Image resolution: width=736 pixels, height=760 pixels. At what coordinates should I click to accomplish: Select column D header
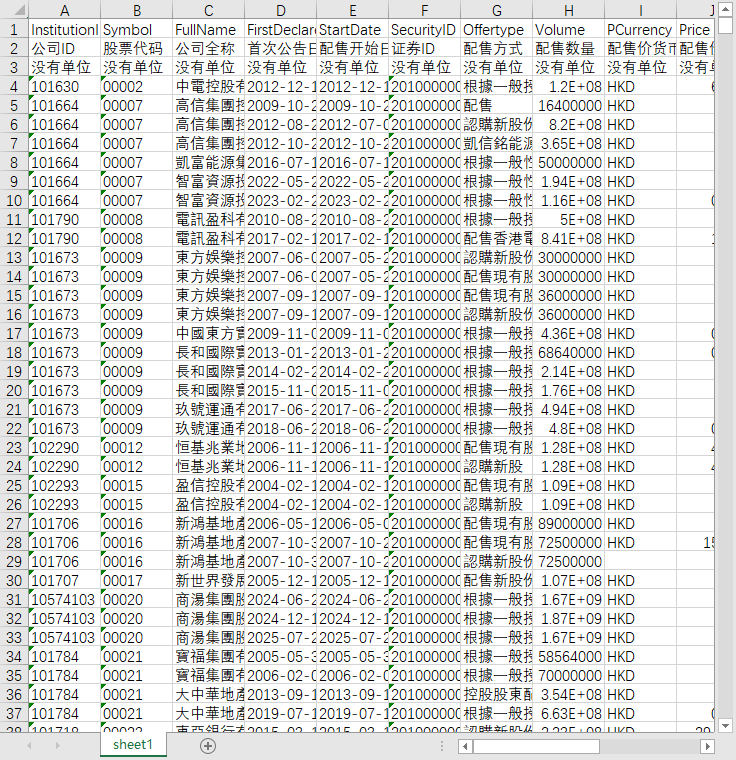(x=280, y=10)
